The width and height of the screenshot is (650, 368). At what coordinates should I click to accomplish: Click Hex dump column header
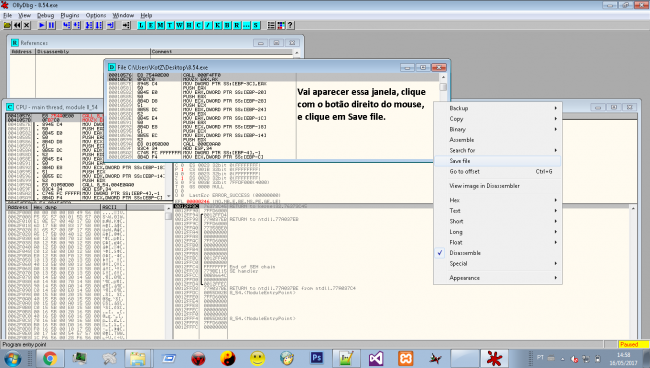pos(66,207)
